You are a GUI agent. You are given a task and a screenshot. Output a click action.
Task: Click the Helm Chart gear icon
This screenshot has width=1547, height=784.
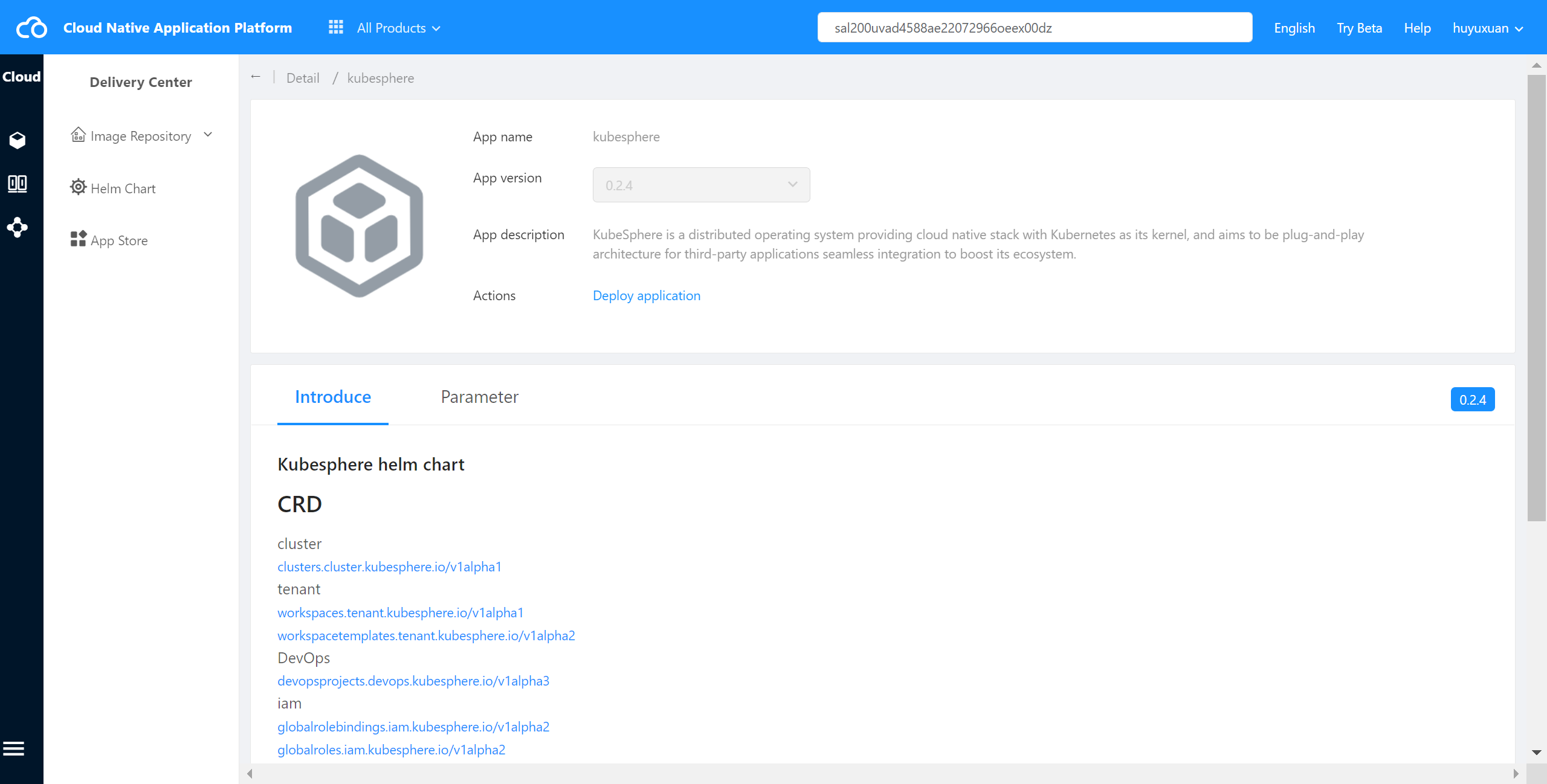pos(78,187)
